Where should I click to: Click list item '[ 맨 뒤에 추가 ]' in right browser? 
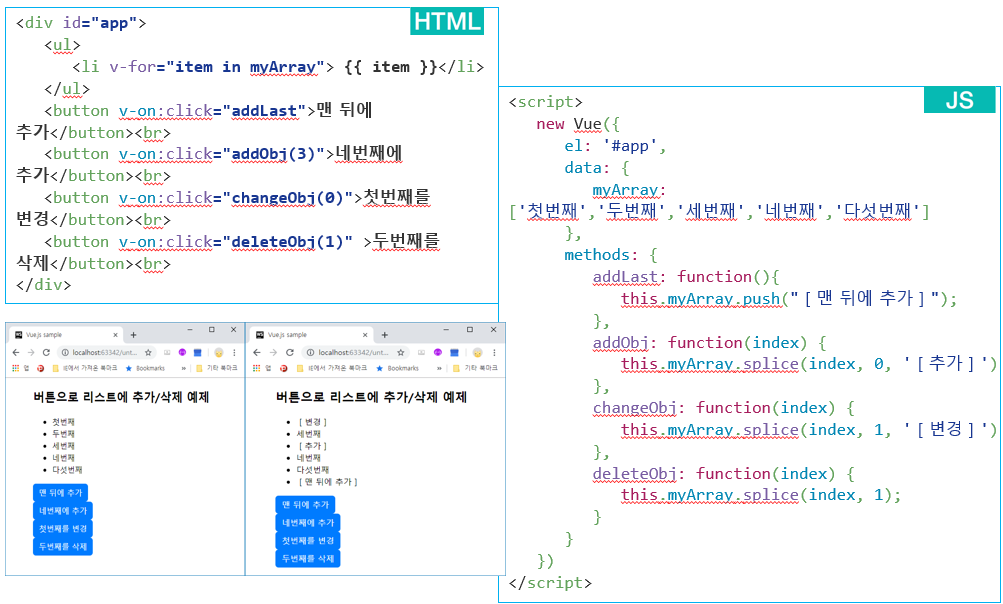pyautogui.click(x=328, y=482)
